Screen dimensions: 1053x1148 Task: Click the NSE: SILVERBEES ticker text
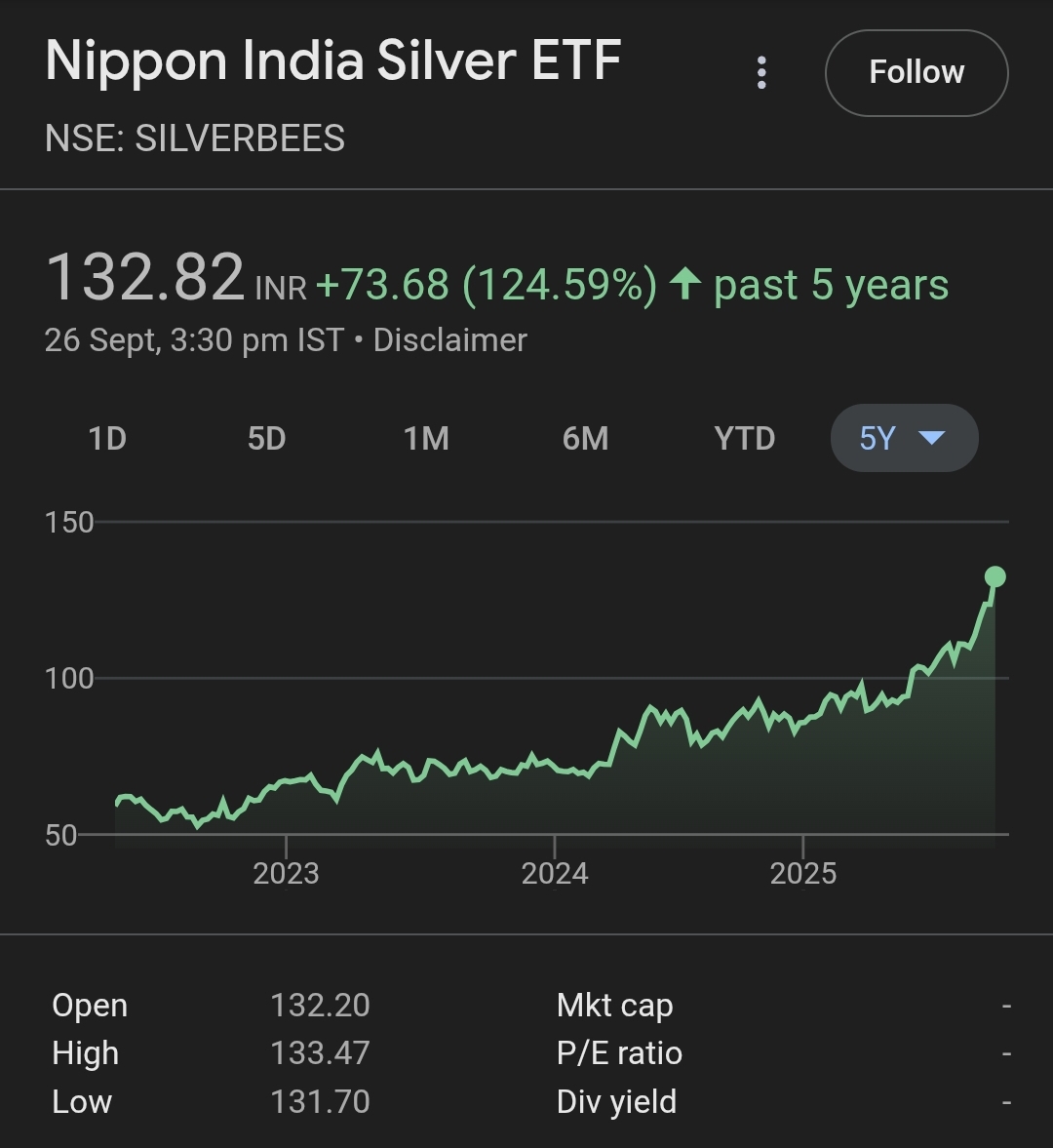click(x=195, y=139)
